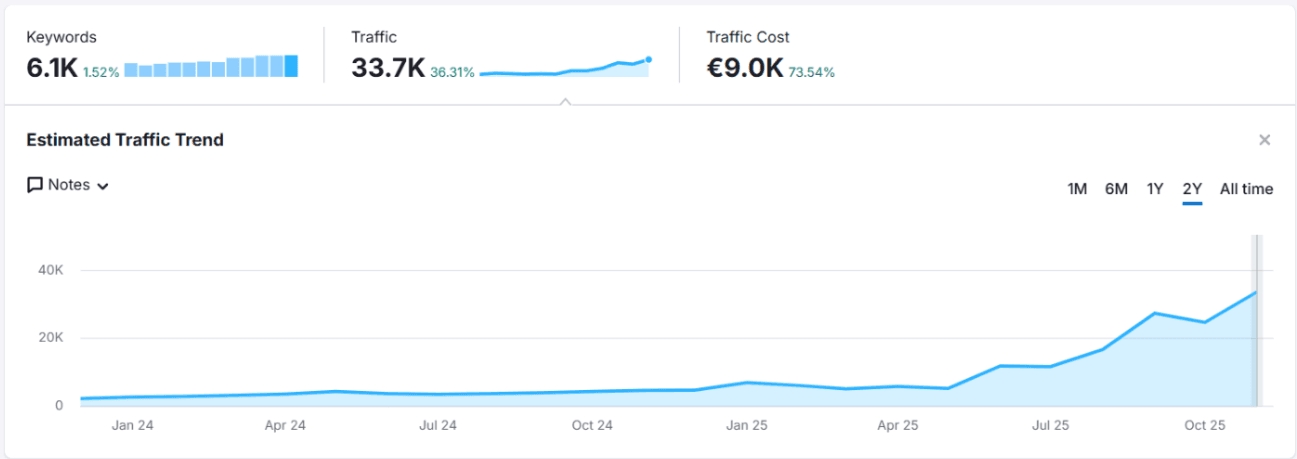Click the Jul 25 point on trend chart

coord(1049,367)
